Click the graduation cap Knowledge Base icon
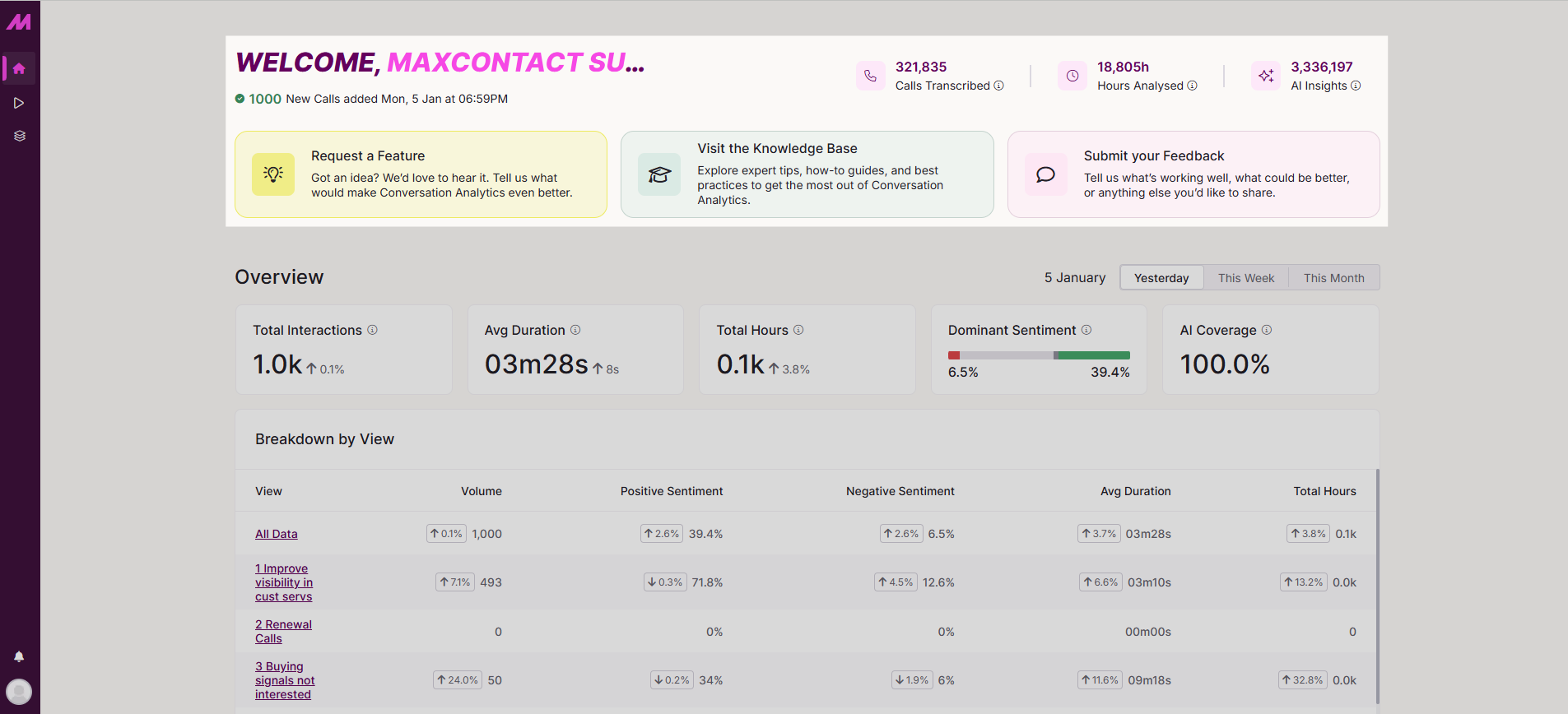 659,174
